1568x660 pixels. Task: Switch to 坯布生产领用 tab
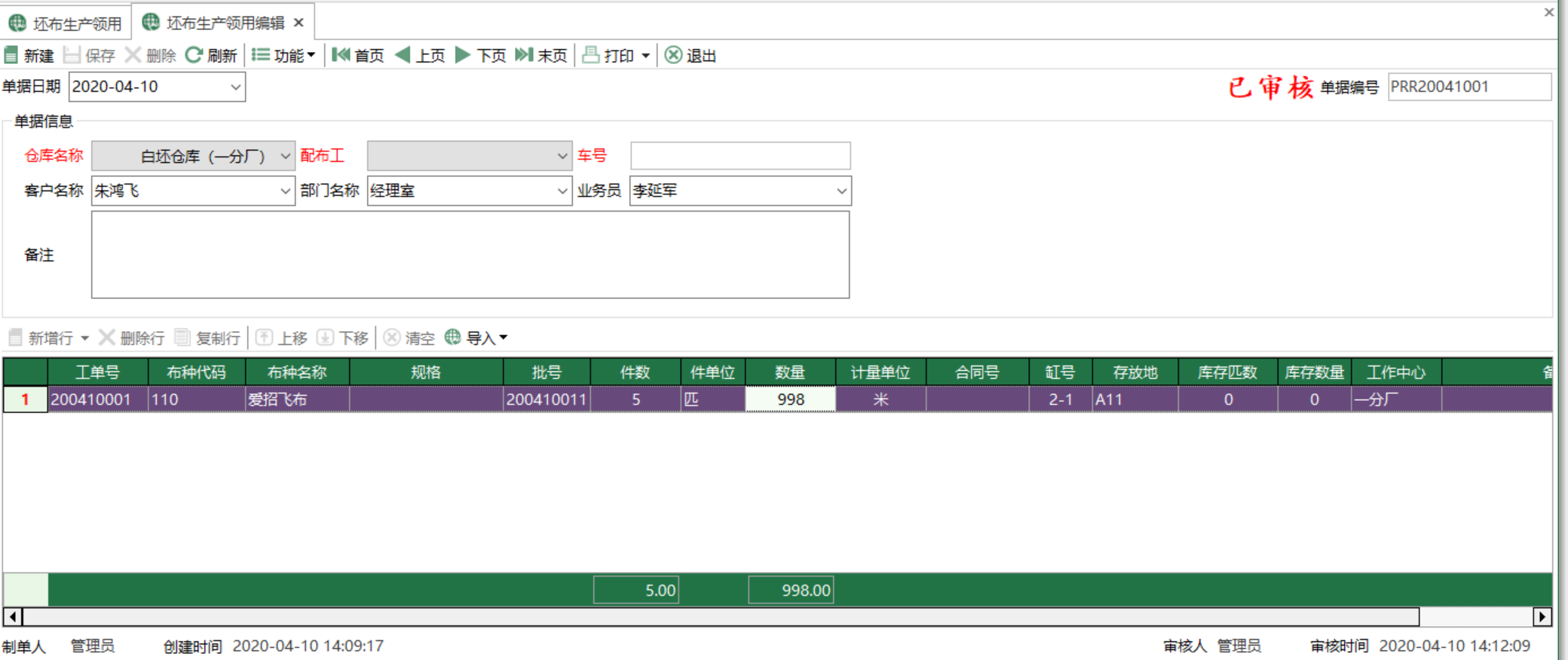pyautogui.click(x=66, y=23)
